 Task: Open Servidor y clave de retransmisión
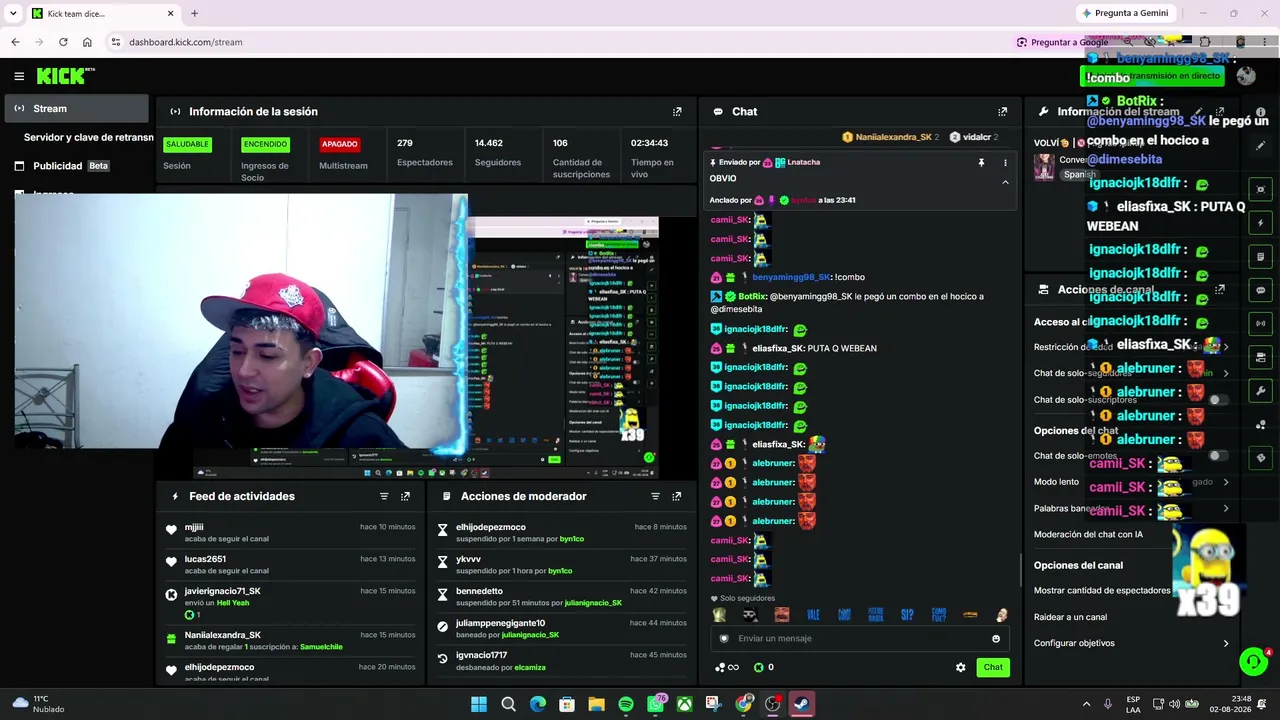pyautogui.click(x=88, y=137)
